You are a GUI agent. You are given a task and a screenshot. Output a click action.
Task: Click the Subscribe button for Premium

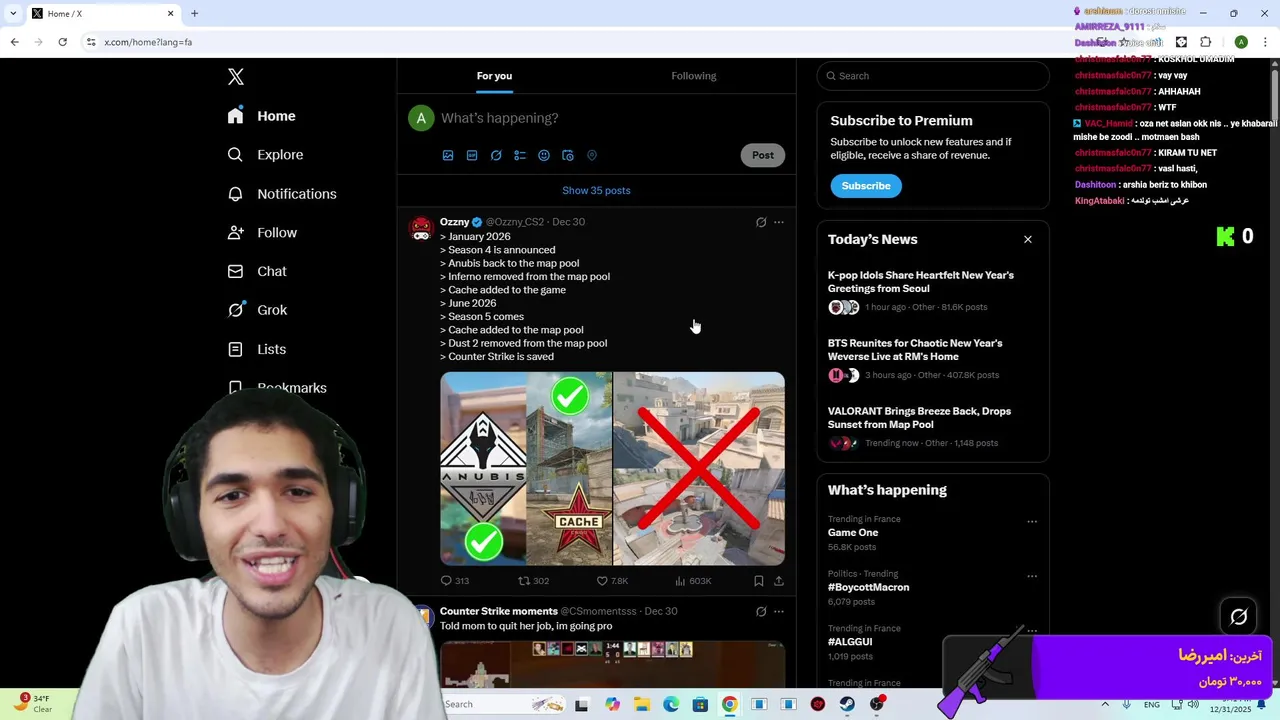click(x=866, y=186)
